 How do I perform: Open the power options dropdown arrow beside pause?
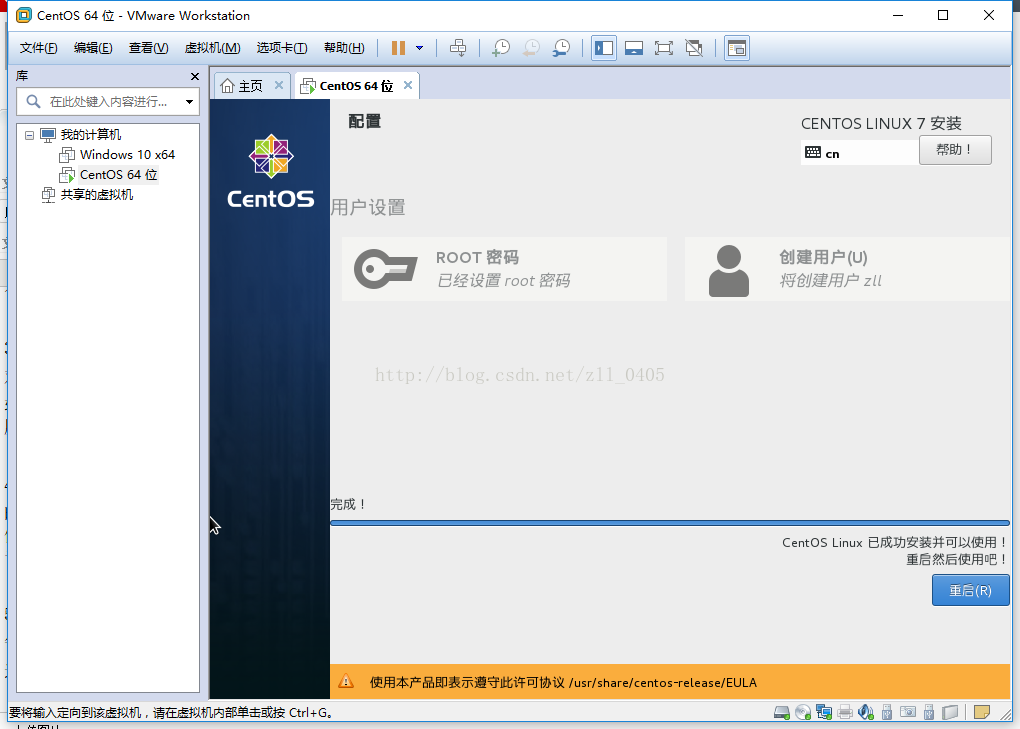pyautogui.click(x=420, y=47)
